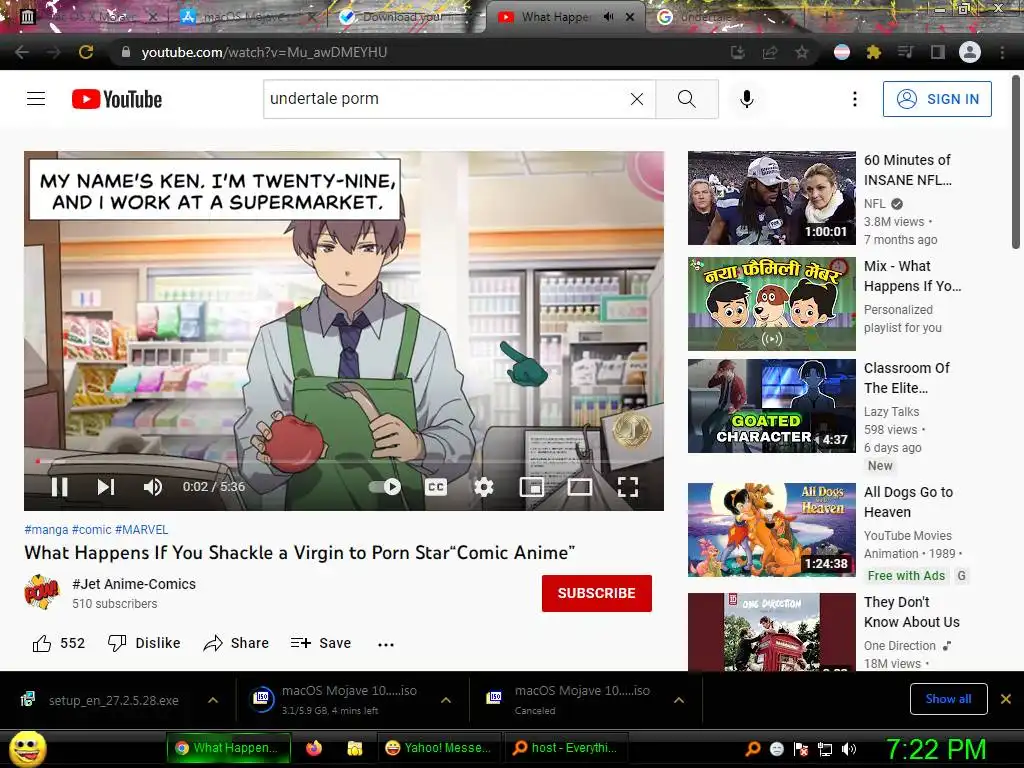Open Yahoo! Messenger taskbar item
1024x768 pixels.
pyautogui.click(x=438, y=748)
